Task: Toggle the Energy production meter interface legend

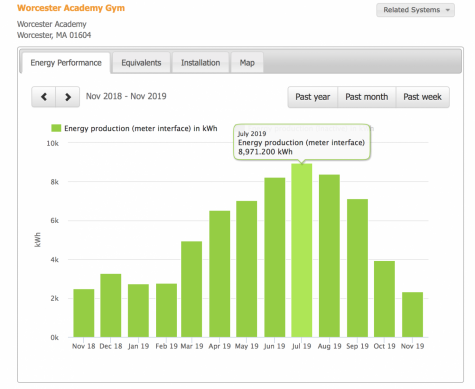Action: tap(134, 128)
